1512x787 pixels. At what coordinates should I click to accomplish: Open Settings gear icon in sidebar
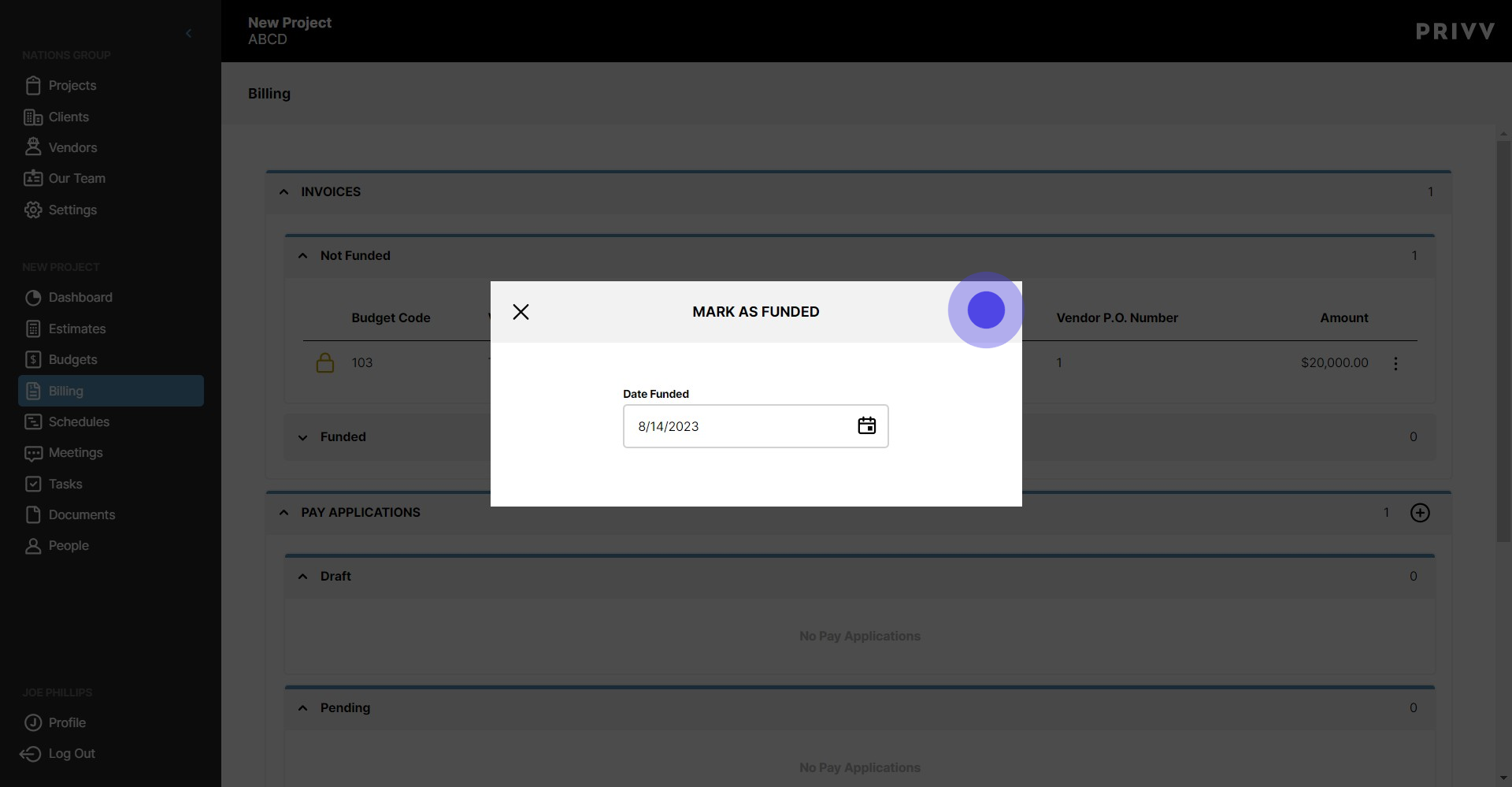[x=33, y=210]
